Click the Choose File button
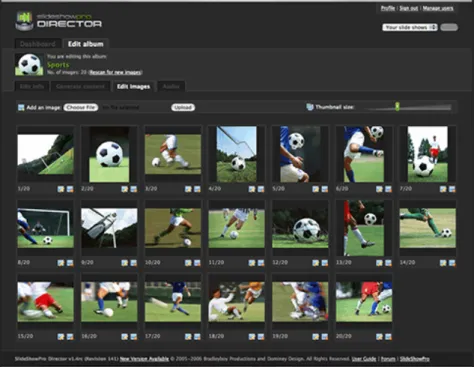 [81, 107]
